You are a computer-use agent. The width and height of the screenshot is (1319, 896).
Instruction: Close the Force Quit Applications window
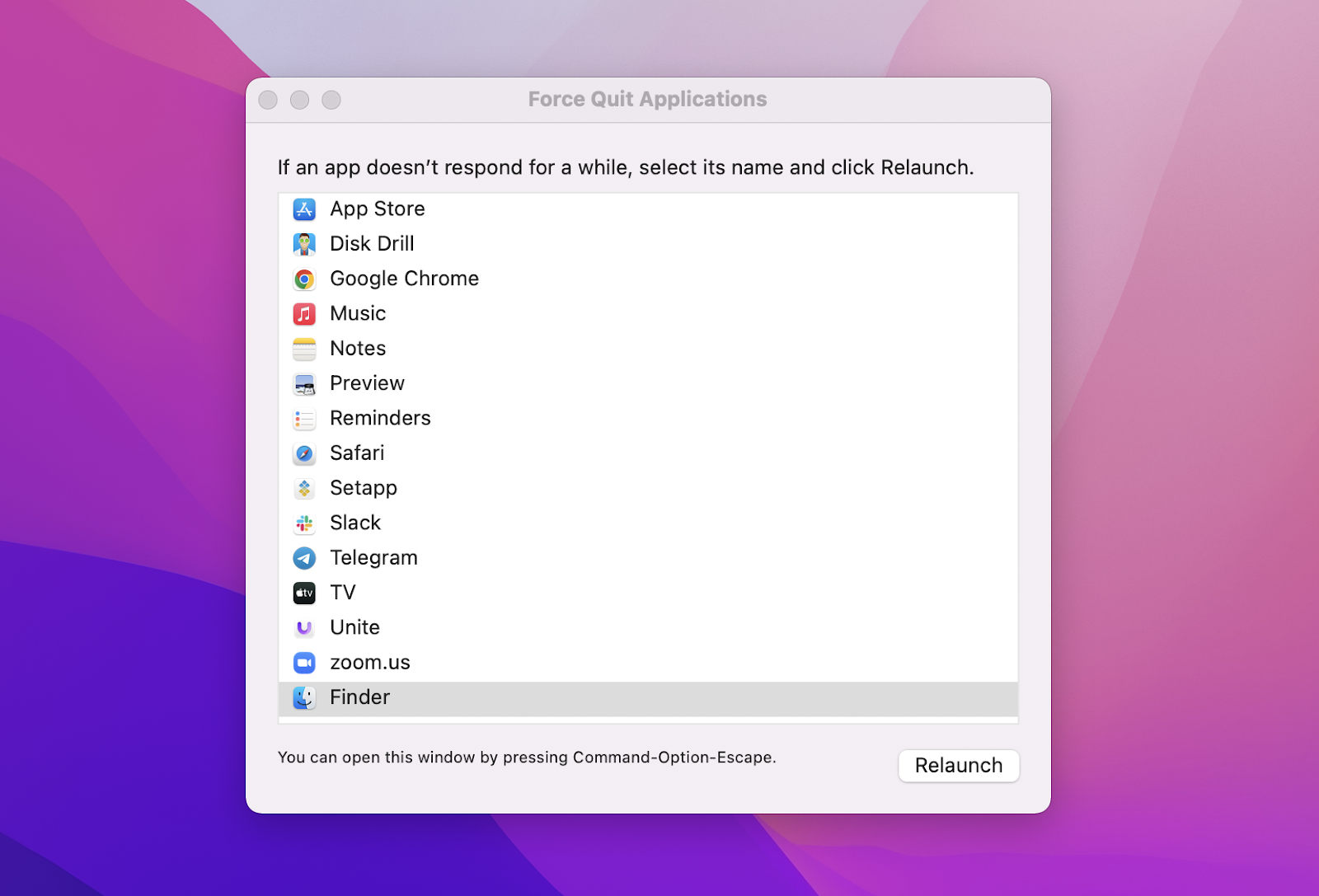pyautogui.click(x=268, y=100)
